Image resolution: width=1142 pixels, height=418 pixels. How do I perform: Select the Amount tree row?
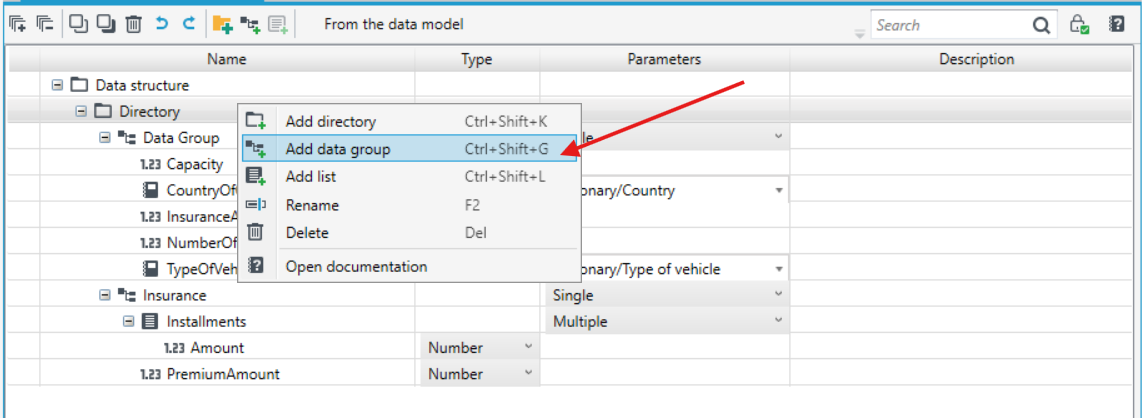[x=217, y=348]
